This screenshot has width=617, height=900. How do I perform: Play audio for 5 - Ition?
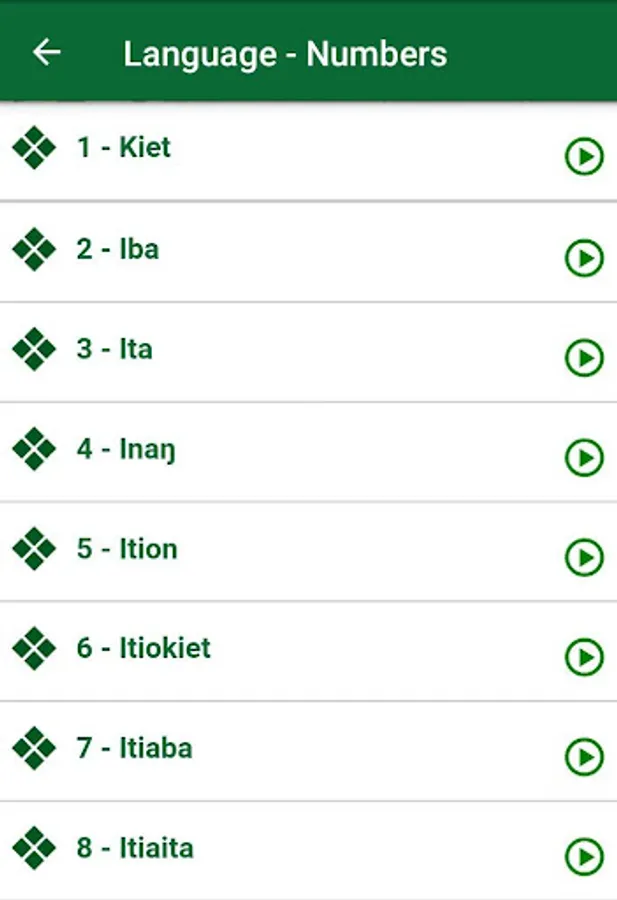[x=584, y=557]
